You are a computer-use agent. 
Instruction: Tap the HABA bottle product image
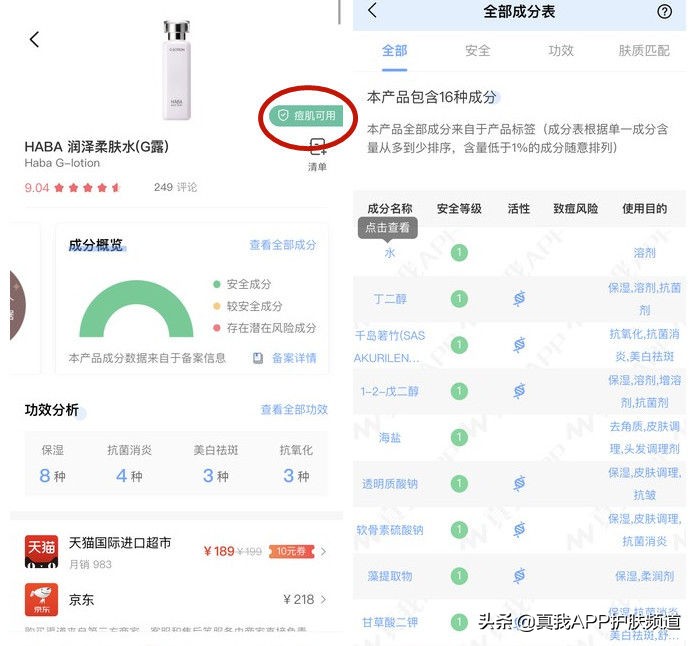coord(177,70)
